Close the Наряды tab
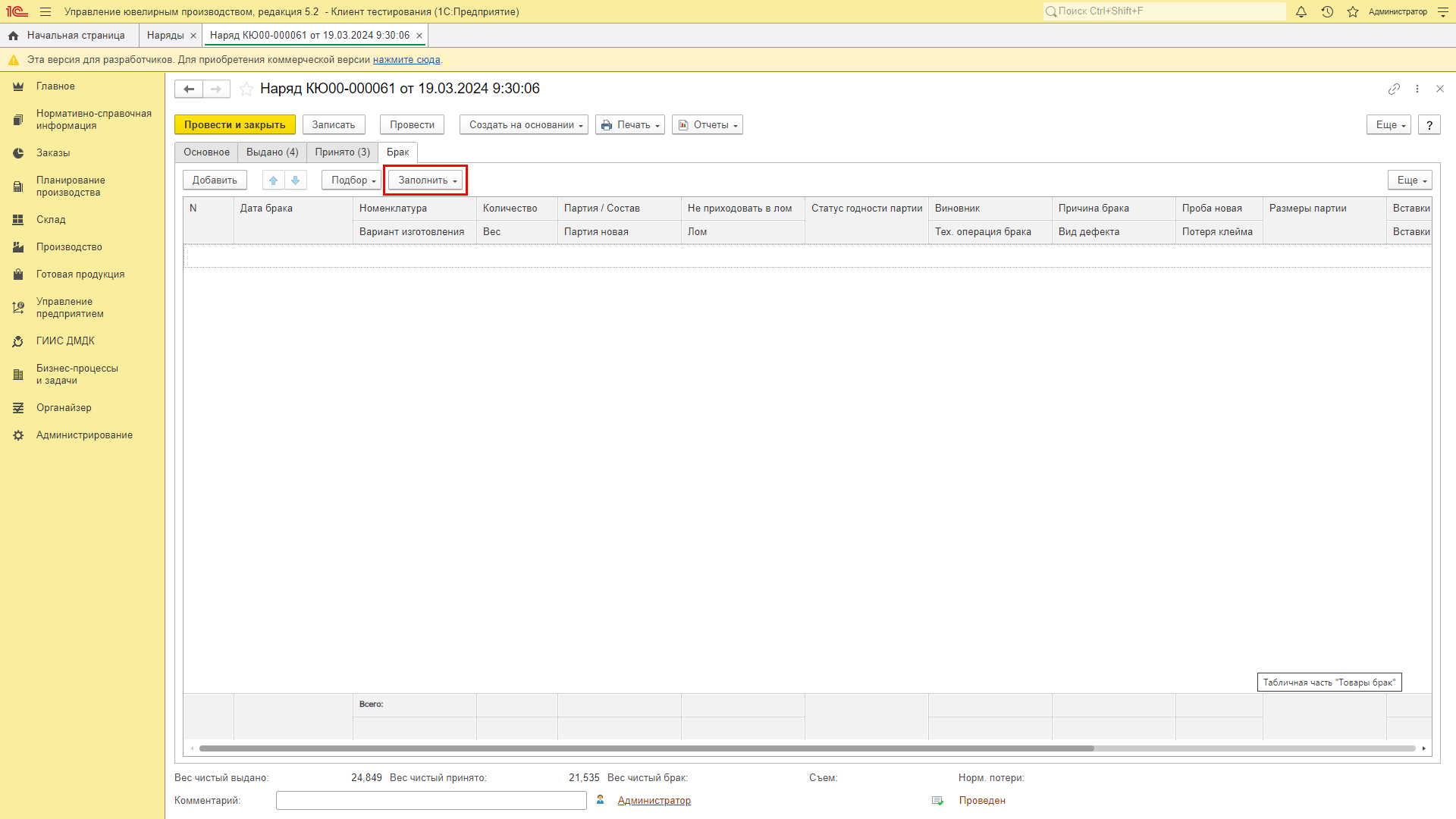 193,36
